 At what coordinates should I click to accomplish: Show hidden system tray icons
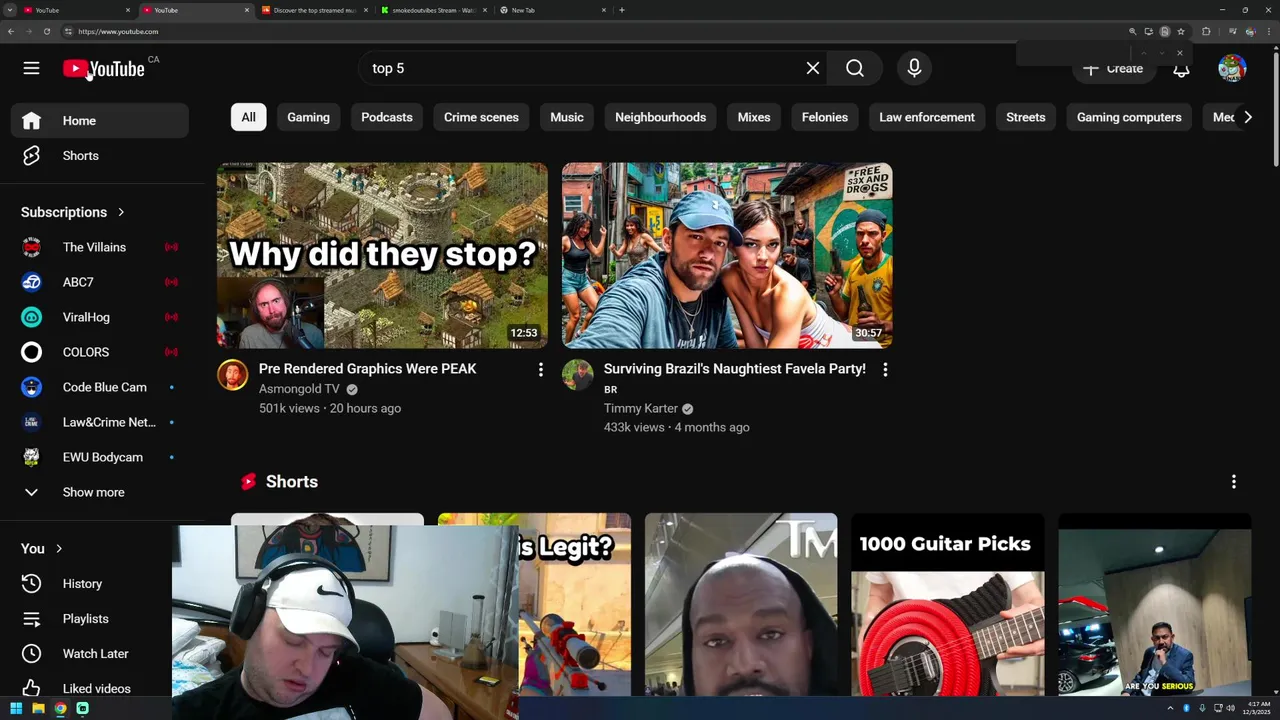click(x=1170, y=708)
